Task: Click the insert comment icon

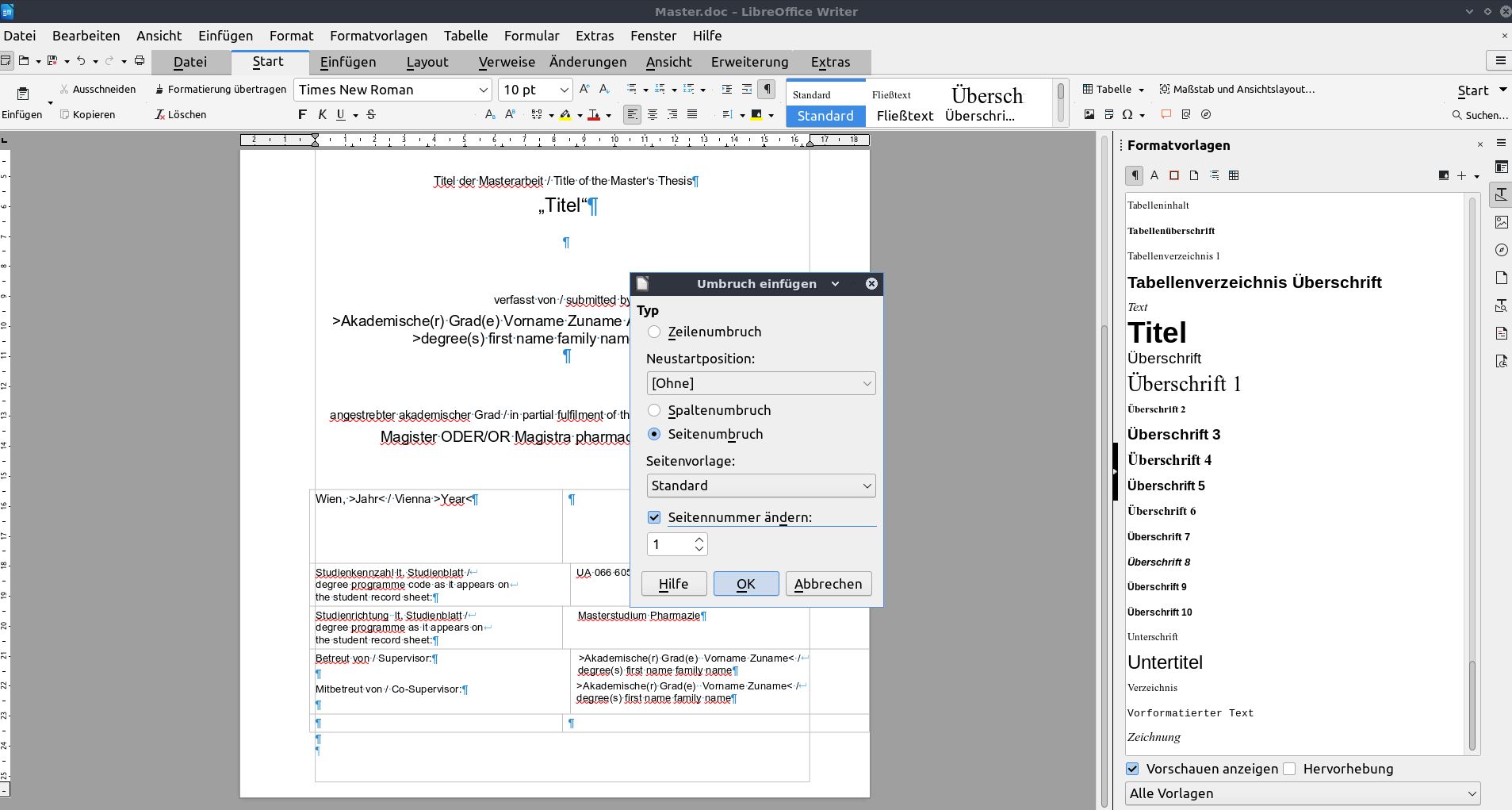Action: [x=1166, y=115]
